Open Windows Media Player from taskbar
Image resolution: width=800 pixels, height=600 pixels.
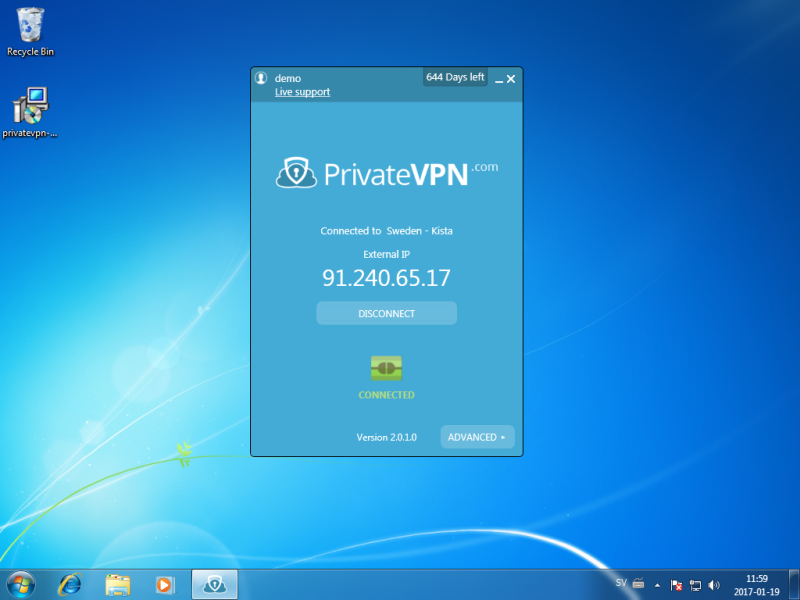165,583
